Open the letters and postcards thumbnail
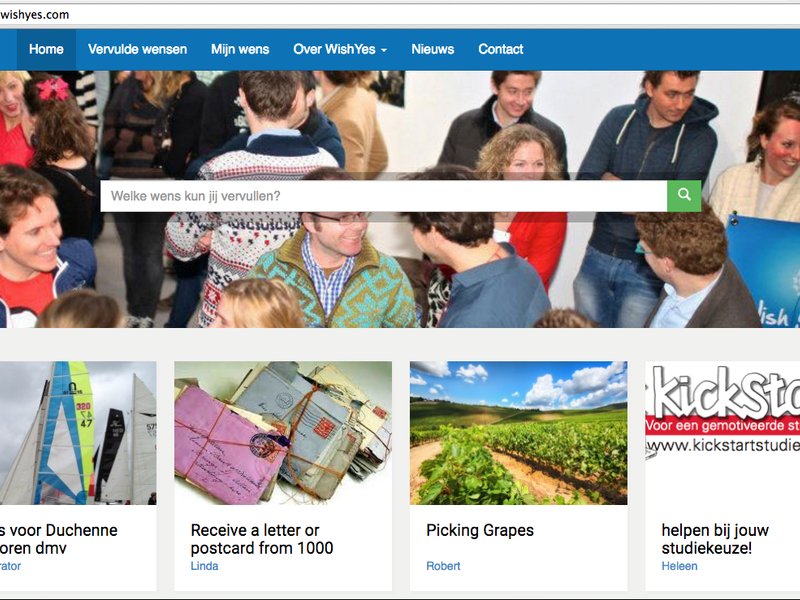 pyautogui.click(x=283, y=433)
